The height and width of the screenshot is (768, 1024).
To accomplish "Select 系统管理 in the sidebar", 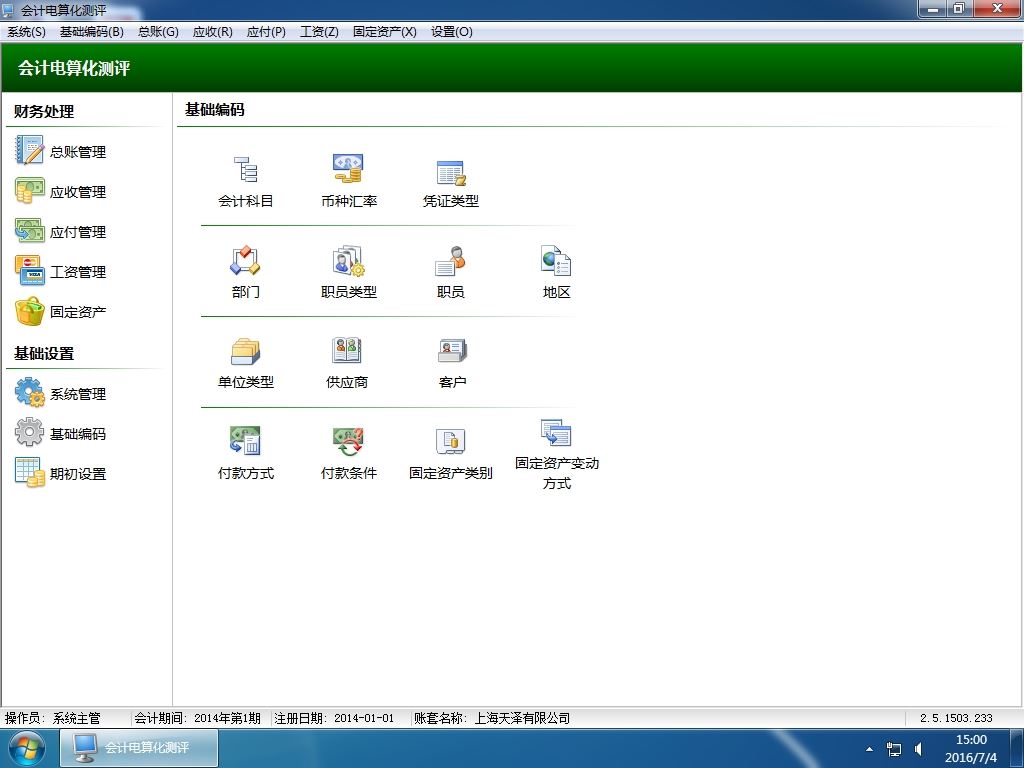I will point(60,393).
